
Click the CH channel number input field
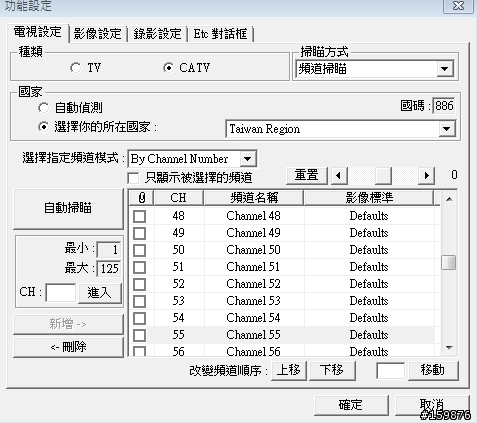(60, 293)
